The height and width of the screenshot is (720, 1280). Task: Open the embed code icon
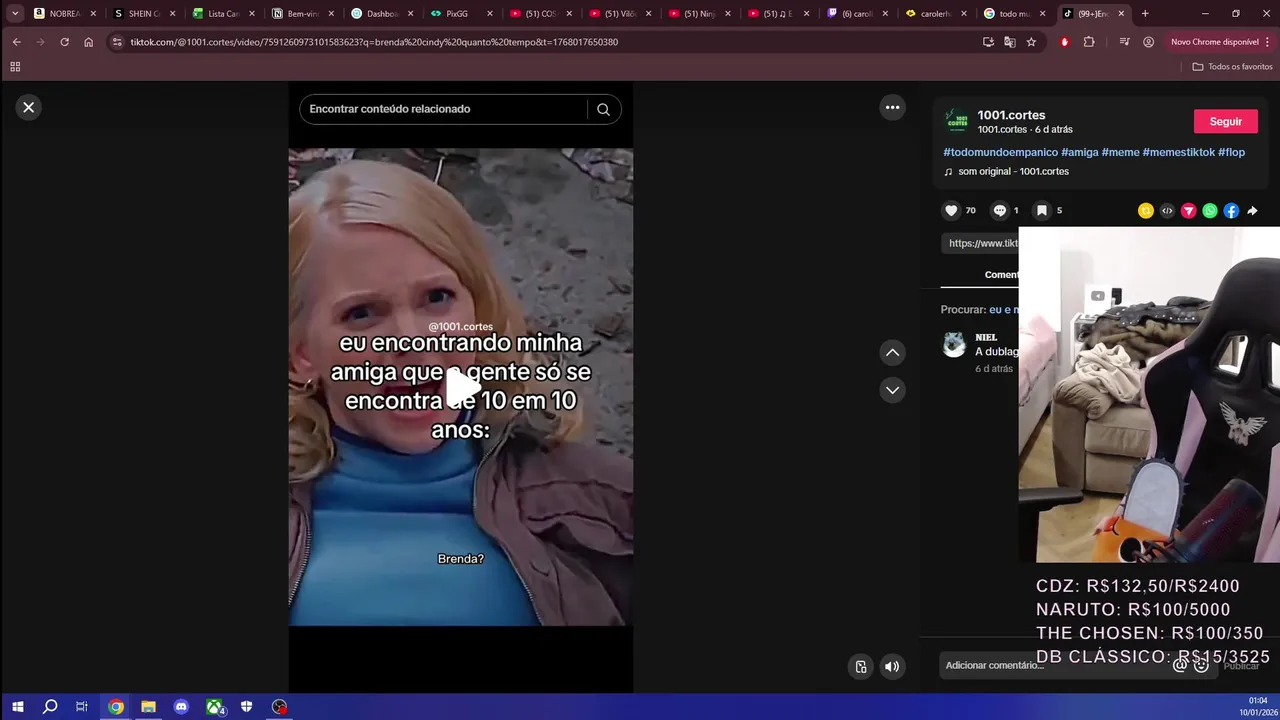[x=1167, y=210]
